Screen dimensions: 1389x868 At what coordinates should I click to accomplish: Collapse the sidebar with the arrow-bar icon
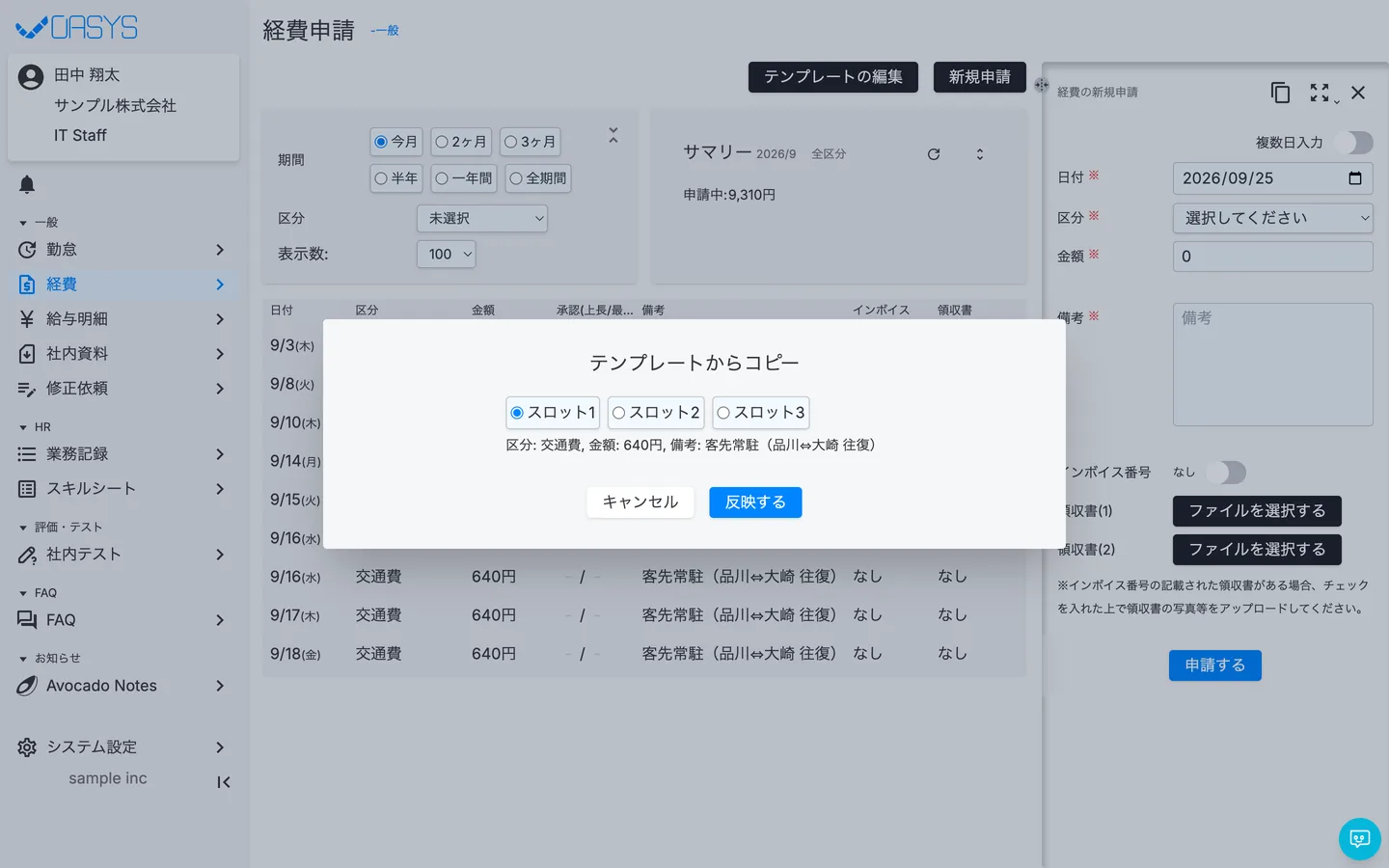[x=223, y=782]
